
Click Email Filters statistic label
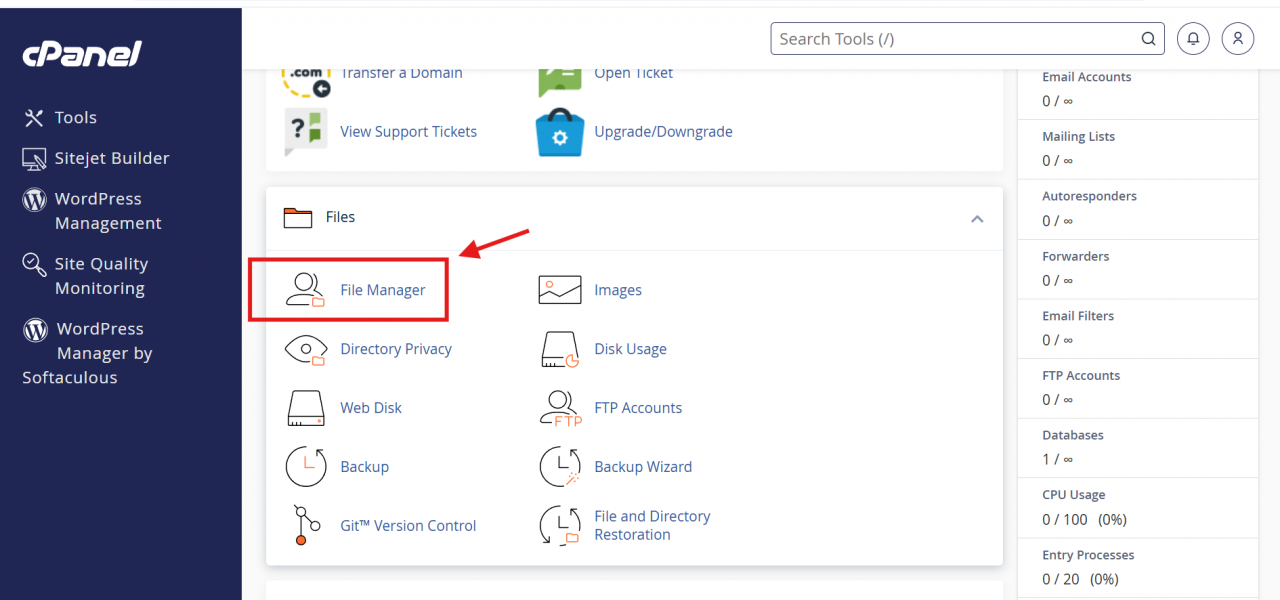click(1078, 316)
